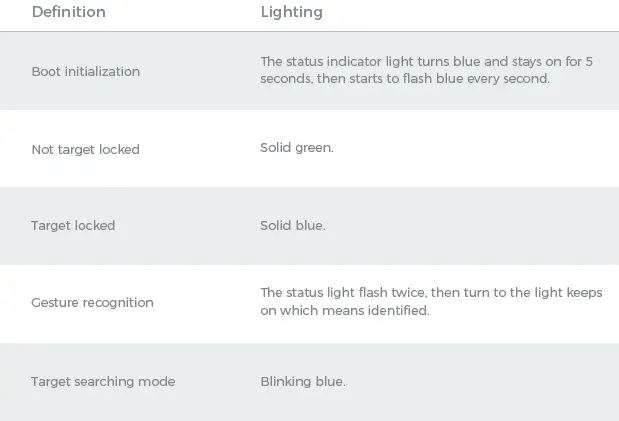Click the "Solid green." lighting text
Screen dimensions: 619x421
pyautogui.click(x=296, y=148)
